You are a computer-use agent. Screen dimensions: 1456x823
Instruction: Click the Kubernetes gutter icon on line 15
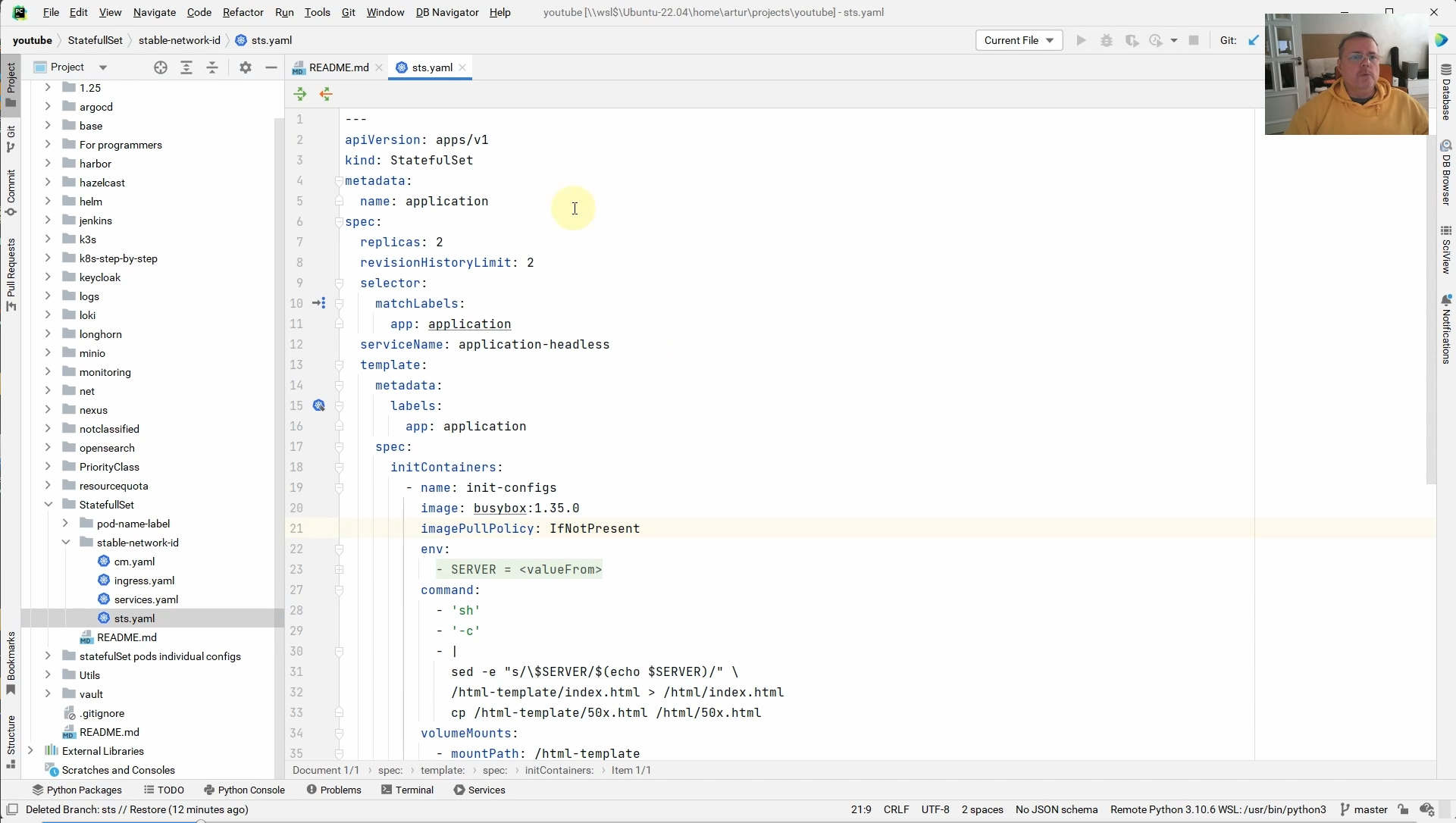point(319,405)
